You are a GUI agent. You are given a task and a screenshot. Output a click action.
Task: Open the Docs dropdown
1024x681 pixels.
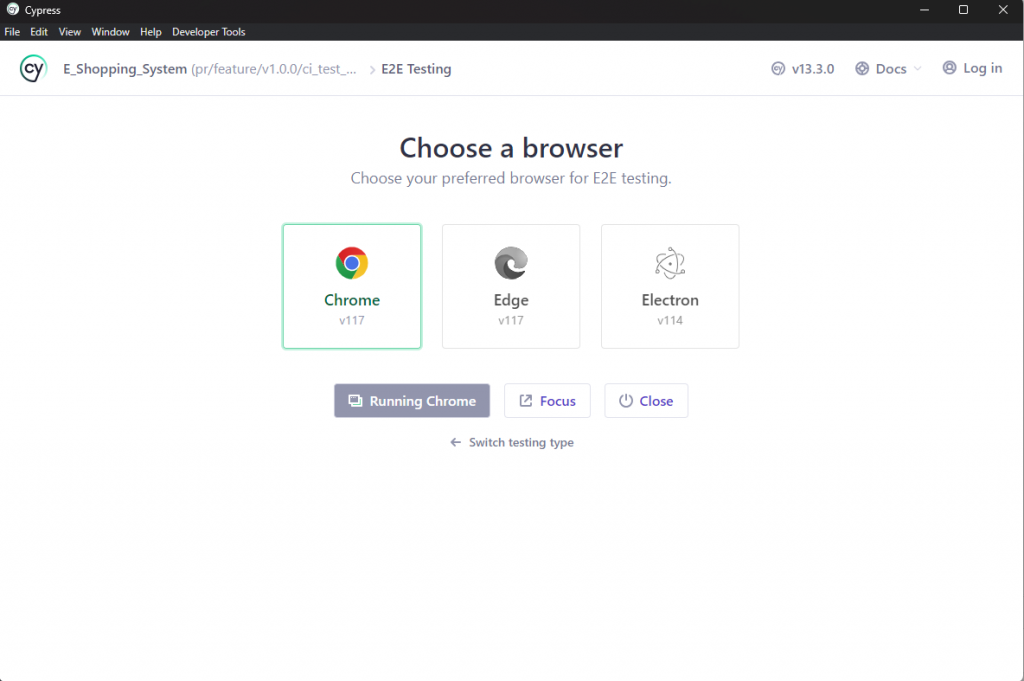tap(888, 69)
